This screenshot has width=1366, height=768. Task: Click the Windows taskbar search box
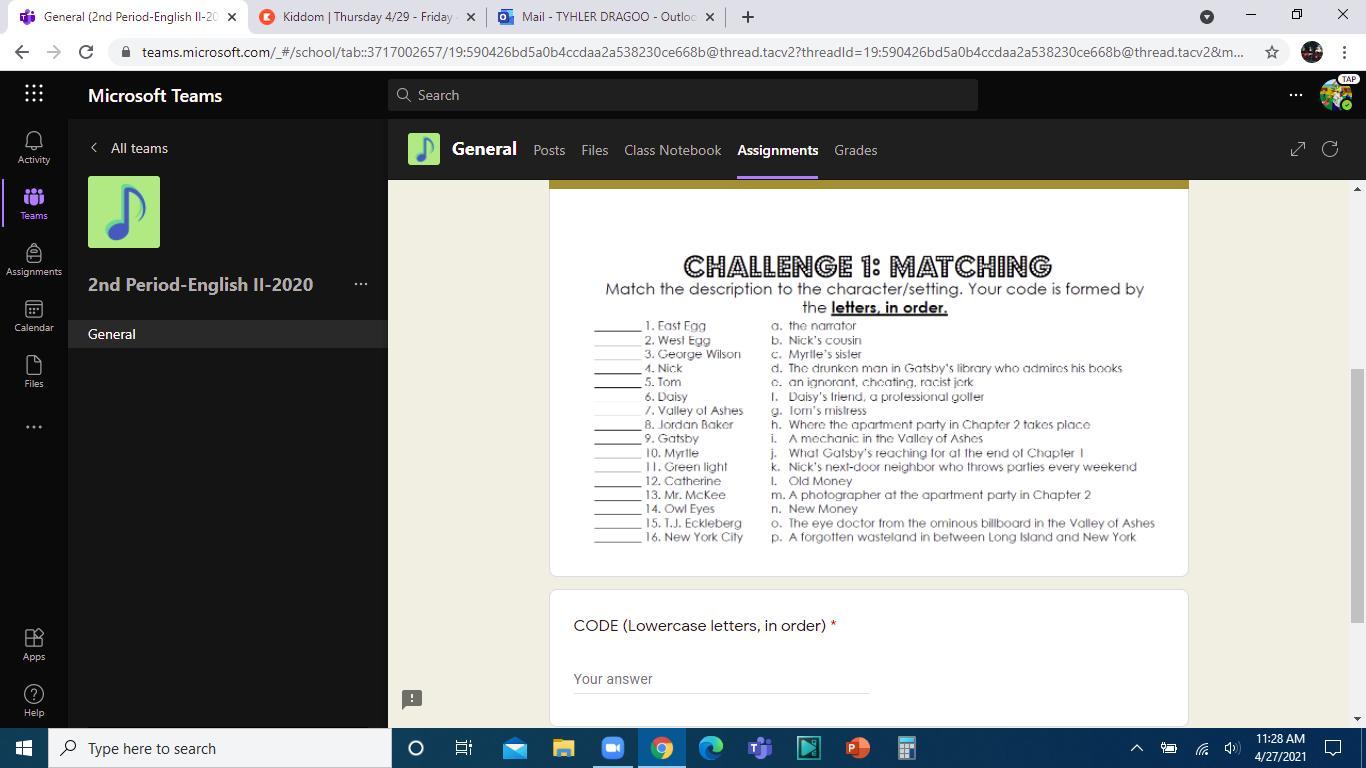tap(220, 748)
